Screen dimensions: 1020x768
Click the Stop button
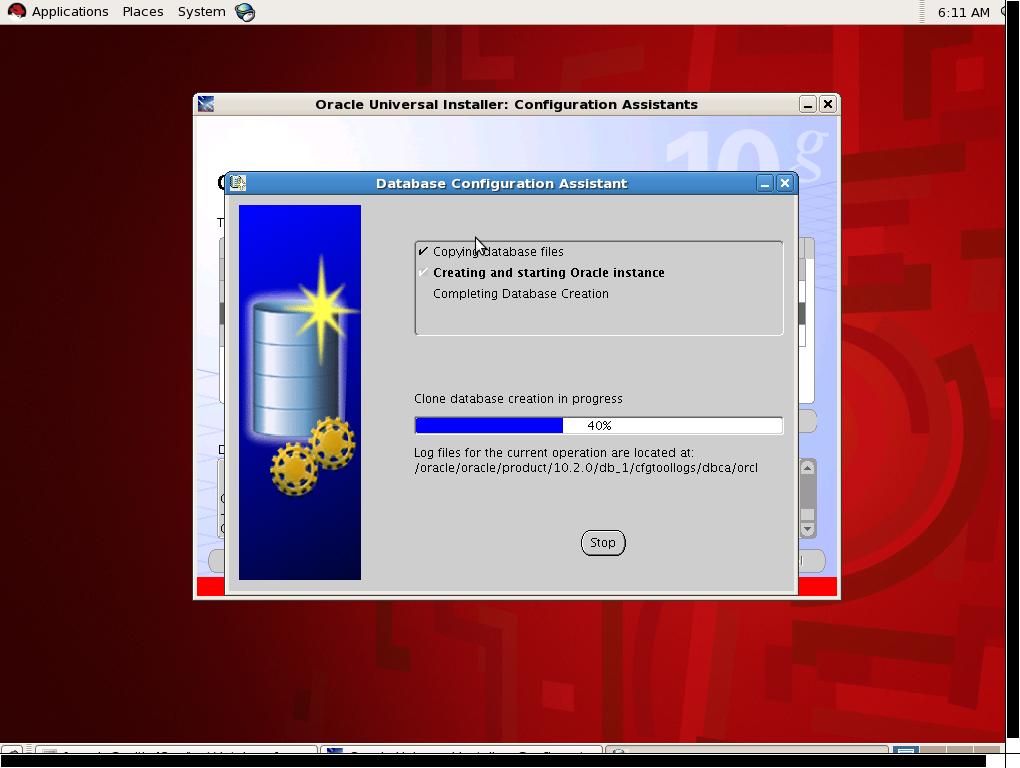(602, 542)
